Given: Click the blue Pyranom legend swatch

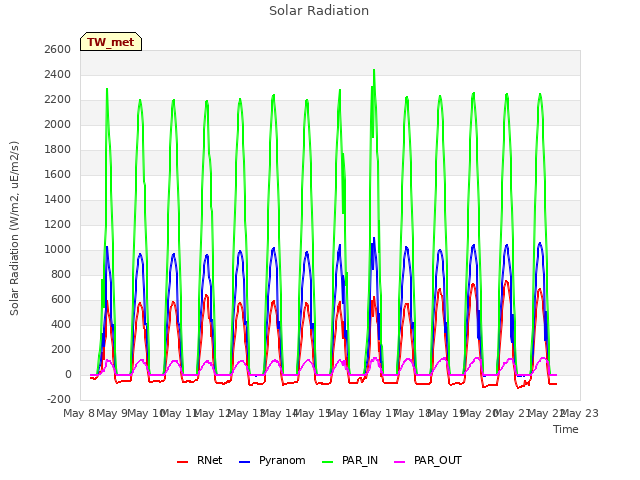Looking at the screenshot, I should coord(244,462).
